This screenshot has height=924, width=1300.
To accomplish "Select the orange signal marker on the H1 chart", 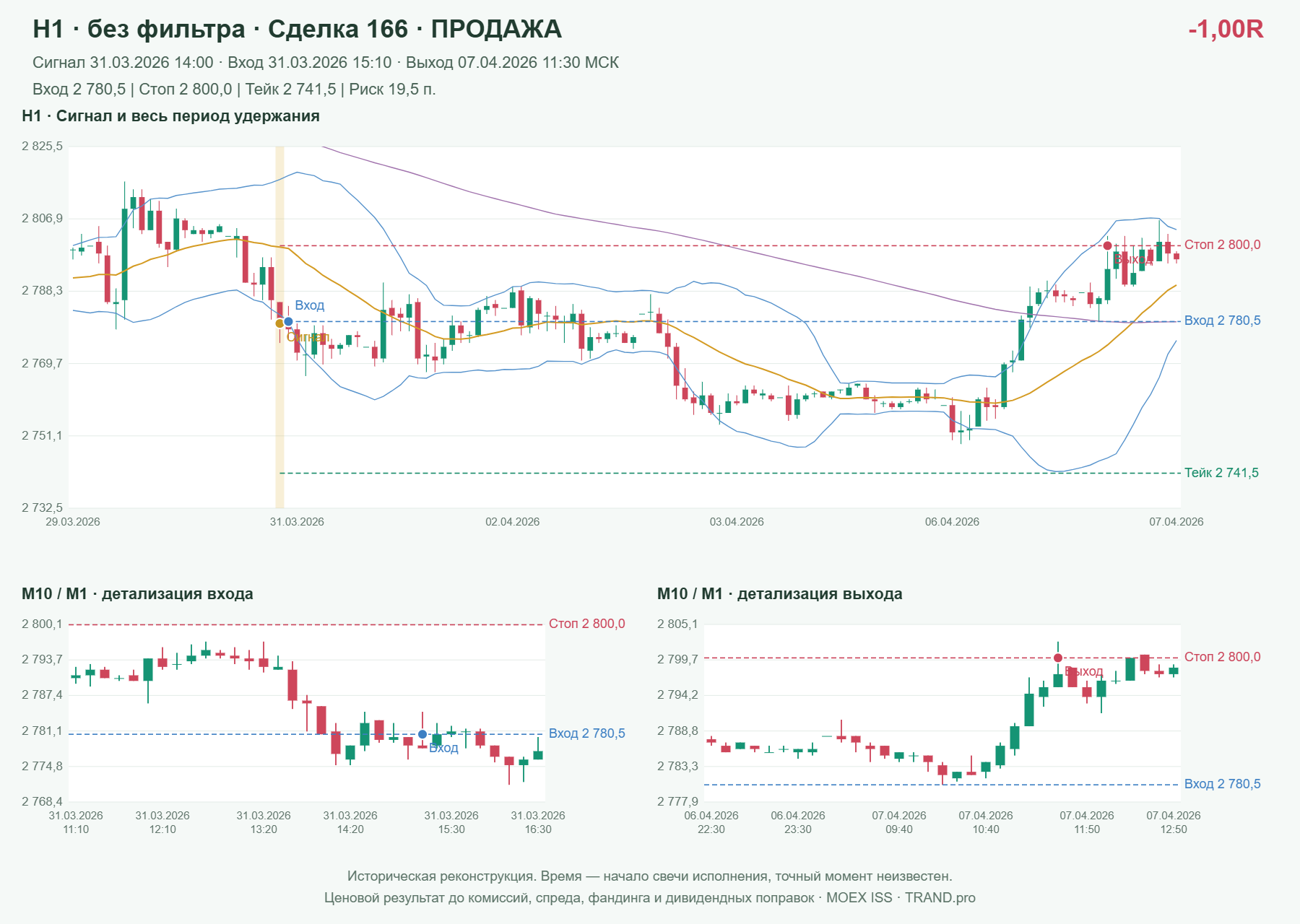I will 279,323.
